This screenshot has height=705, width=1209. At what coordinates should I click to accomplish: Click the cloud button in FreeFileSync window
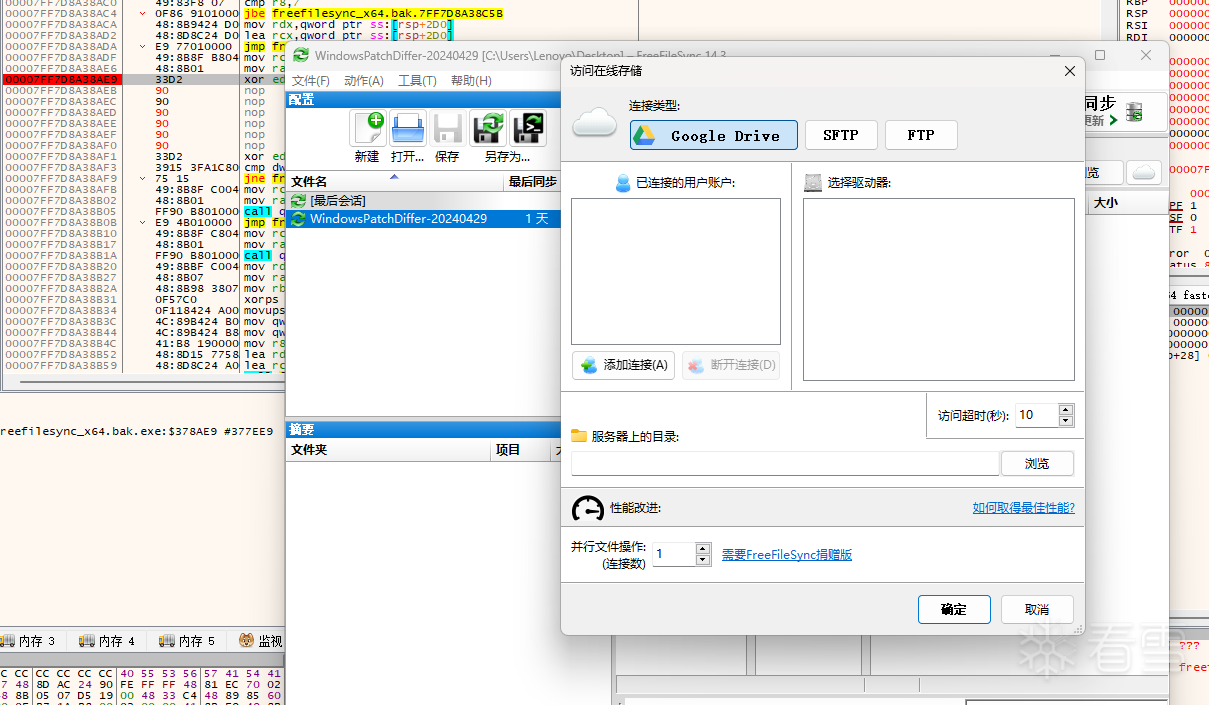pyautogui.click(x=1144, y=172)
